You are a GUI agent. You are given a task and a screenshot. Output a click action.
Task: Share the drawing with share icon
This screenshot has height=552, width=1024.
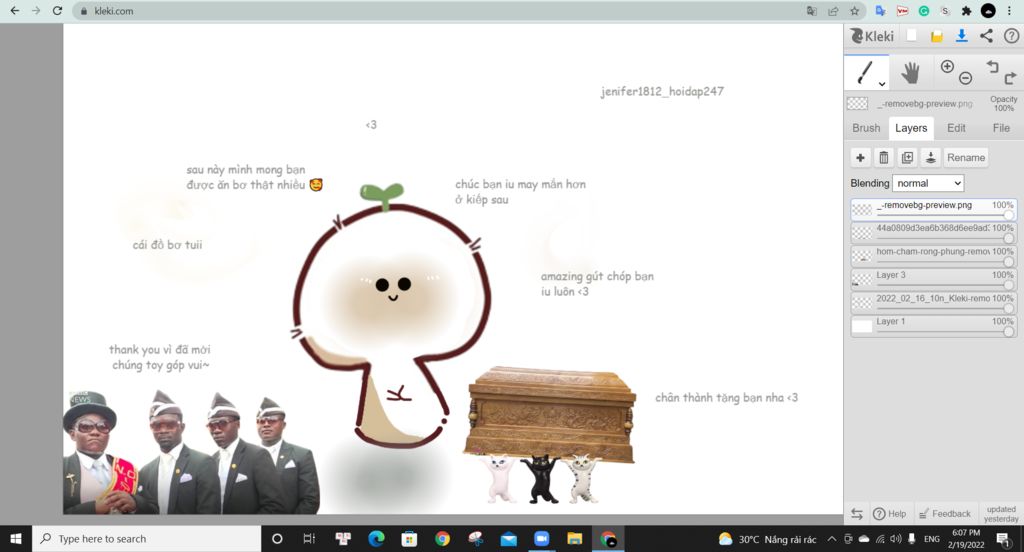[986, 36]
